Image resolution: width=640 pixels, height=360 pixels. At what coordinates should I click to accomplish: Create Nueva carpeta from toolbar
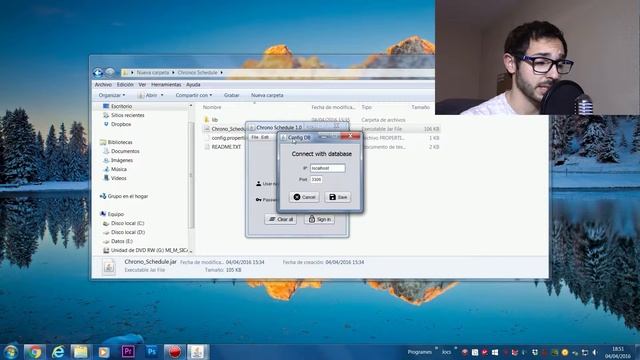pos(267,95)
